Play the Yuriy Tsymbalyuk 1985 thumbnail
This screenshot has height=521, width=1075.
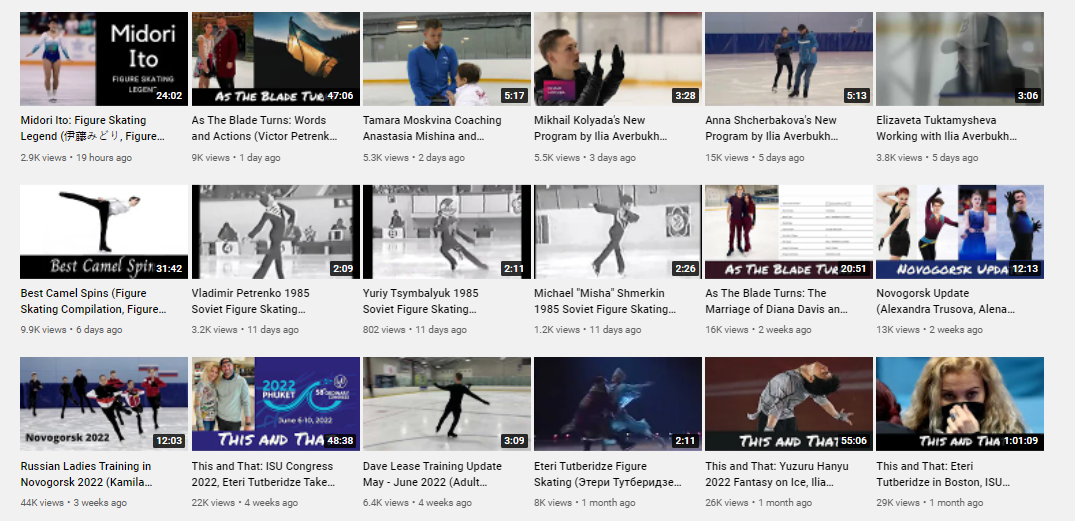click(x=446, y=231)
